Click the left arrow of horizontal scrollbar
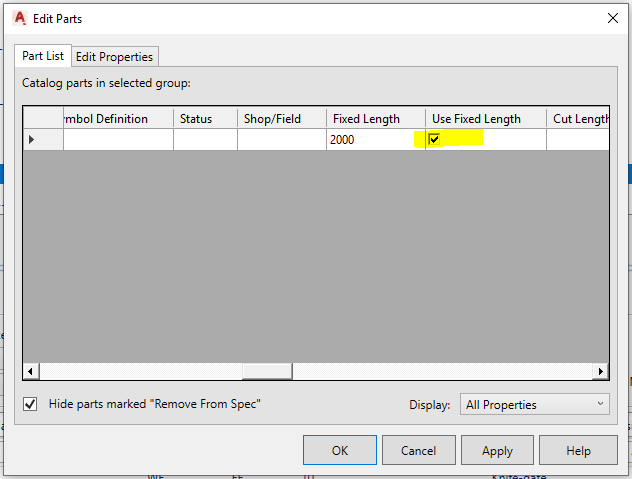This screenshot has width=632, height=479. [31, 371]
